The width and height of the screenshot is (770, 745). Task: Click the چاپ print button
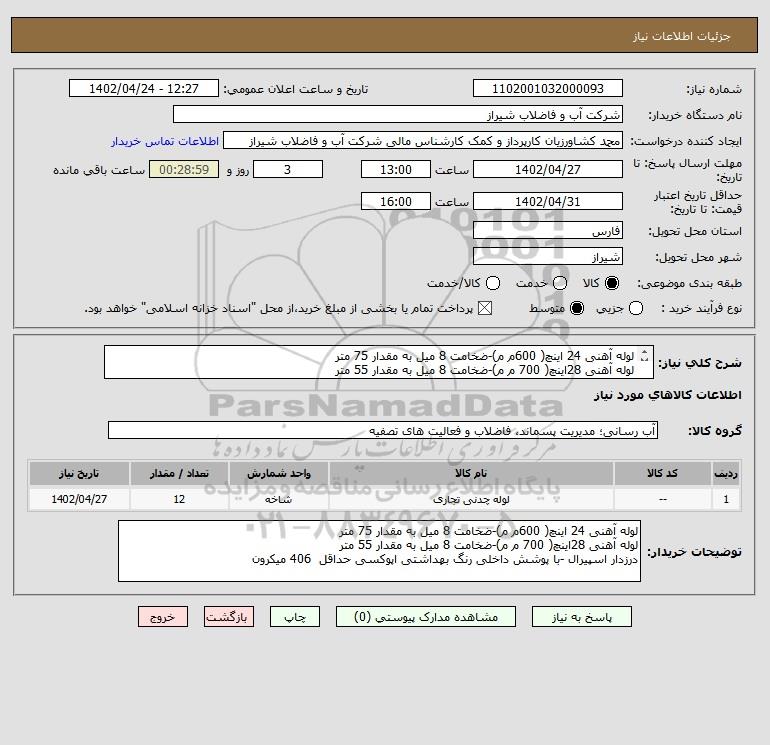(295, 617)
